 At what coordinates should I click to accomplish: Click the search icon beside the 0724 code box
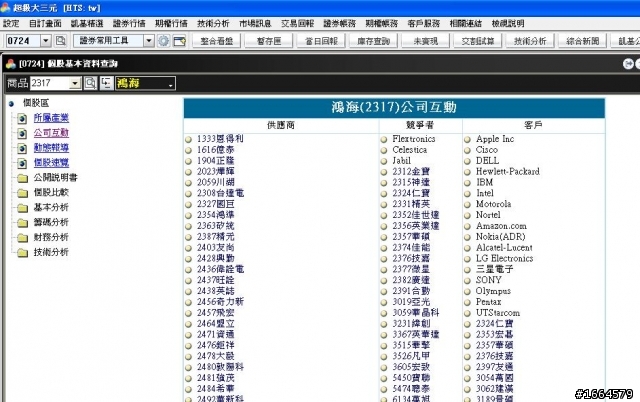(60, 41)
